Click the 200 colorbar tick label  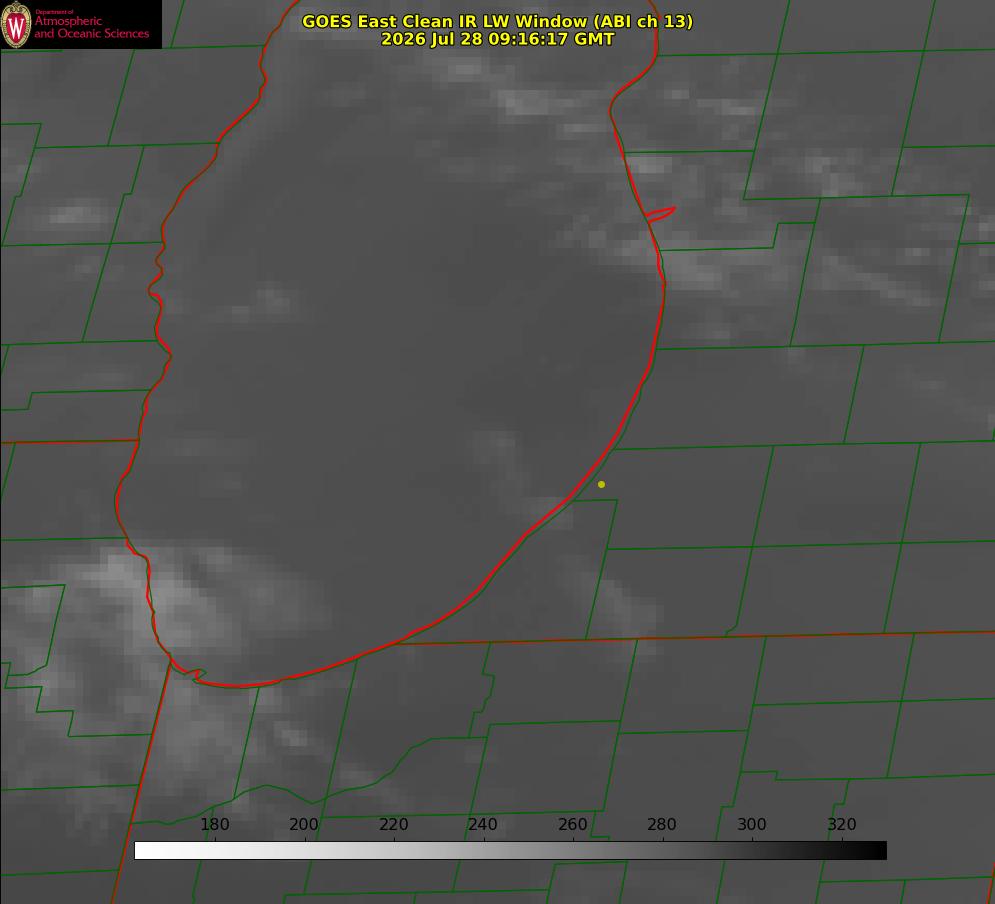pyautogui.click(x=303, y=825)
